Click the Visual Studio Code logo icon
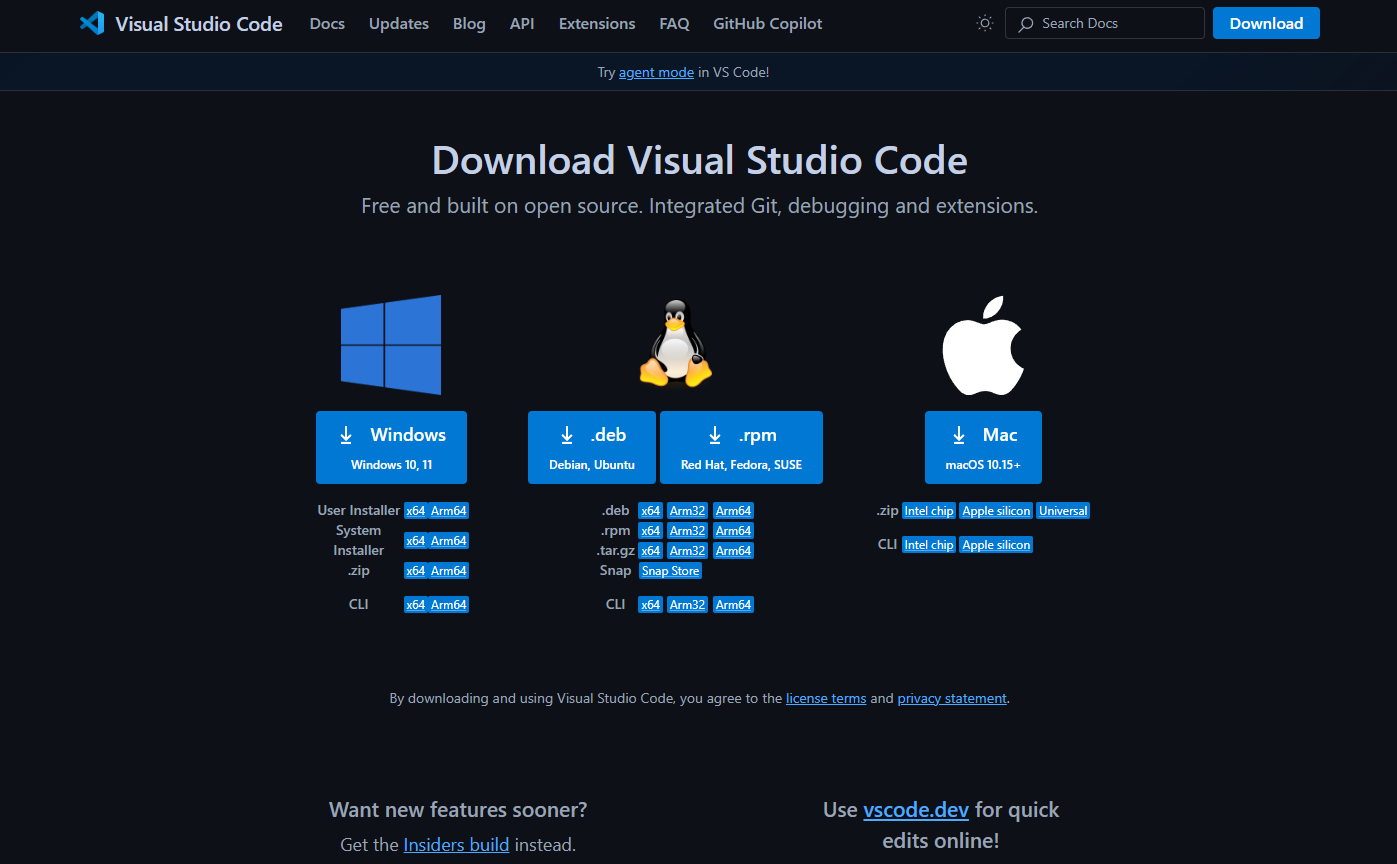1397x864 pixels. (x=92, y=23)
